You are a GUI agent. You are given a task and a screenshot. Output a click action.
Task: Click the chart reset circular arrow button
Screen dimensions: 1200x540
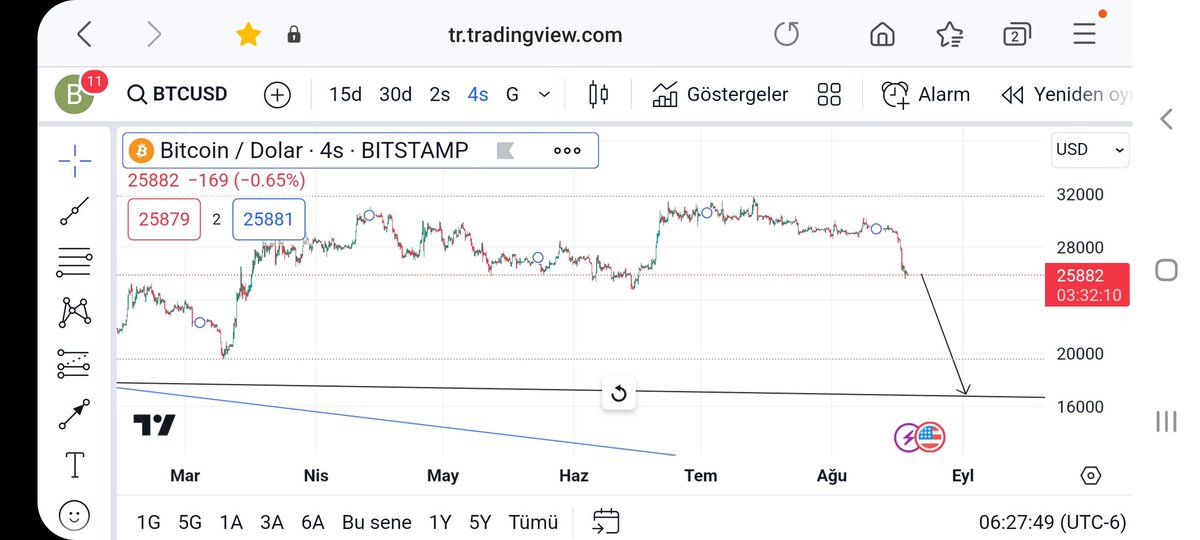coord(618,393)
